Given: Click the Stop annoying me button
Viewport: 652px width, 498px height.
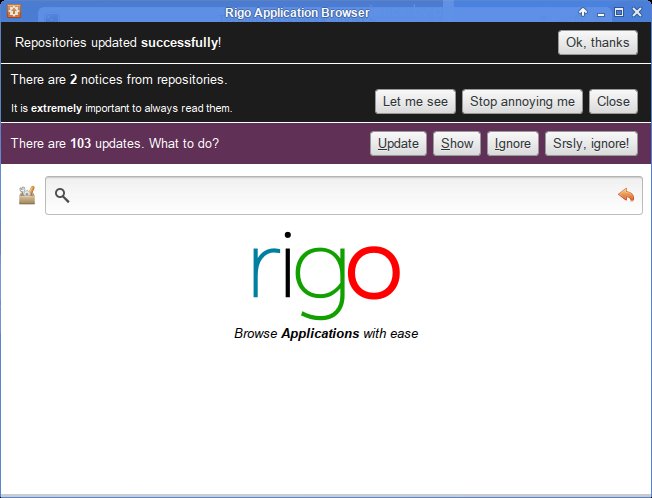Looking at the screenshot, I should click(522, 101).
